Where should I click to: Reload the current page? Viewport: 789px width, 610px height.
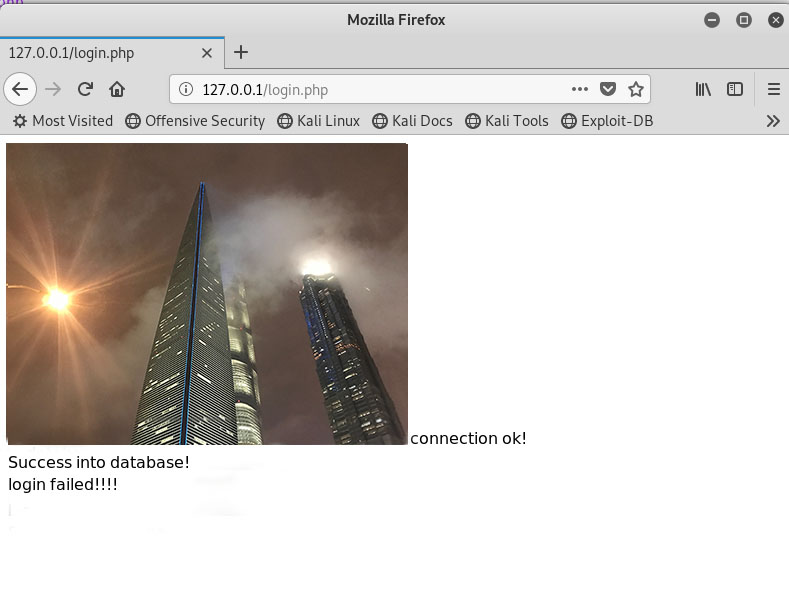pyautogui.click(x=85, y=89)
